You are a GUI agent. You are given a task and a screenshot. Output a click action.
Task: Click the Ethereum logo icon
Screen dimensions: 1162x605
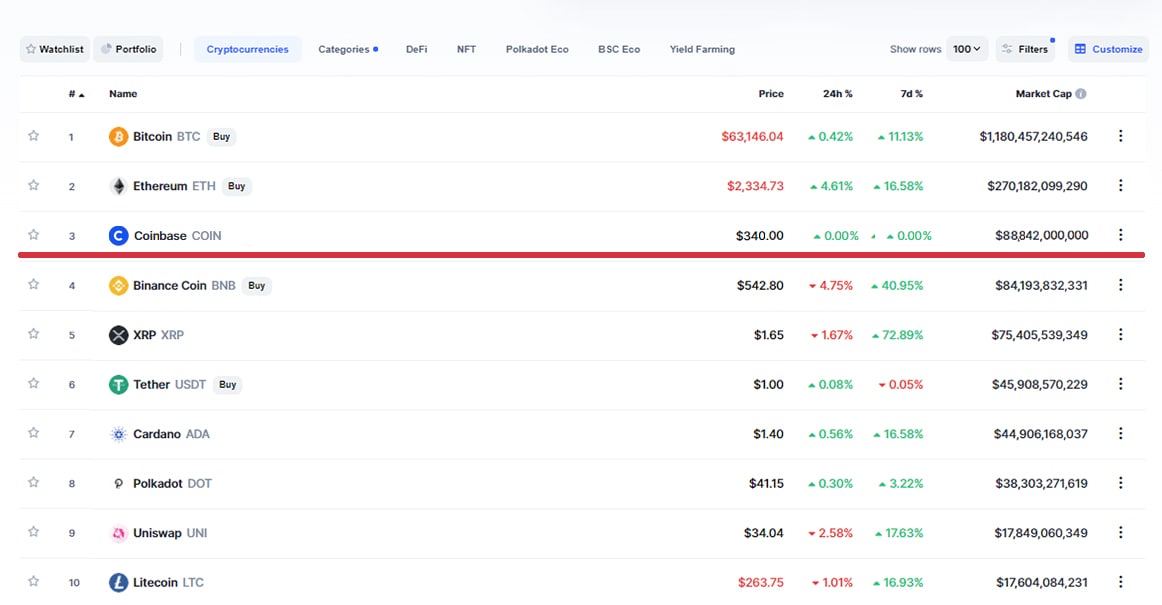tap(118, 186)
